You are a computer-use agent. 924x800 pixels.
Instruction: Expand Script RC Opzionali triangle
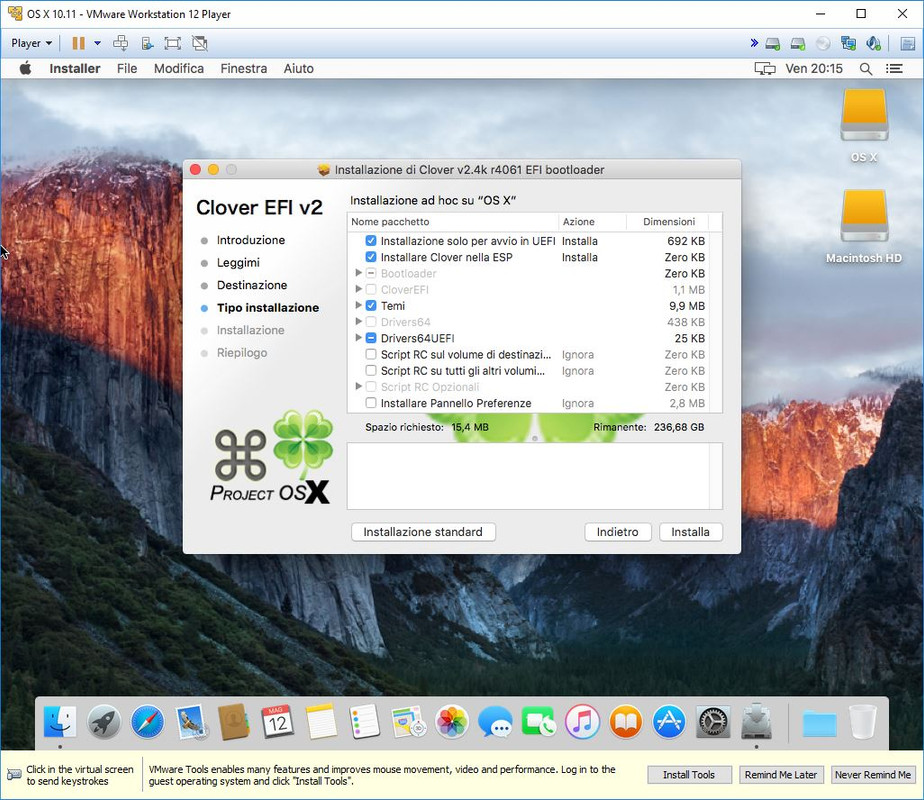[x=358, y=386]
